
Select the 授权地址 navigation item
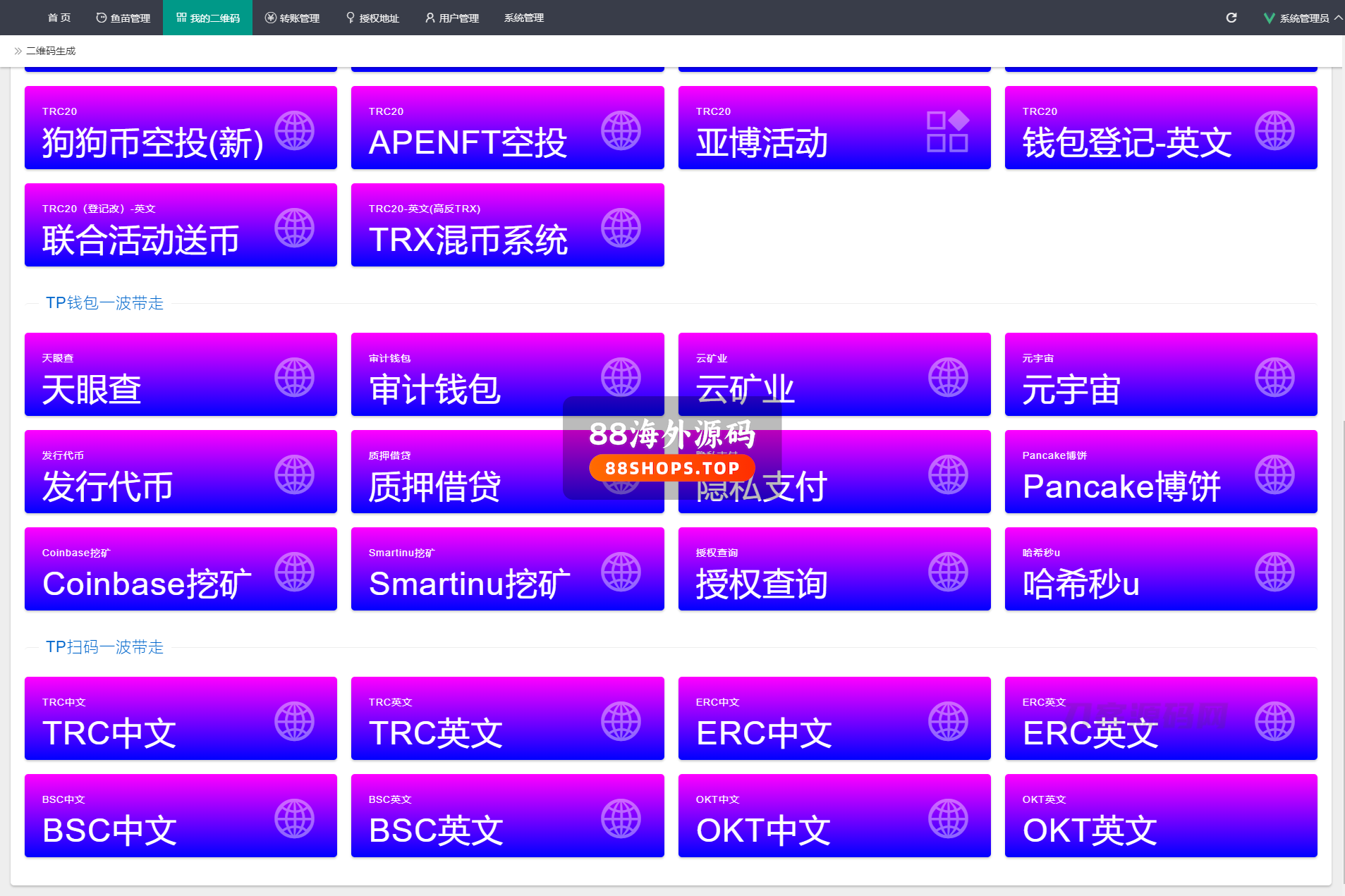372,18
